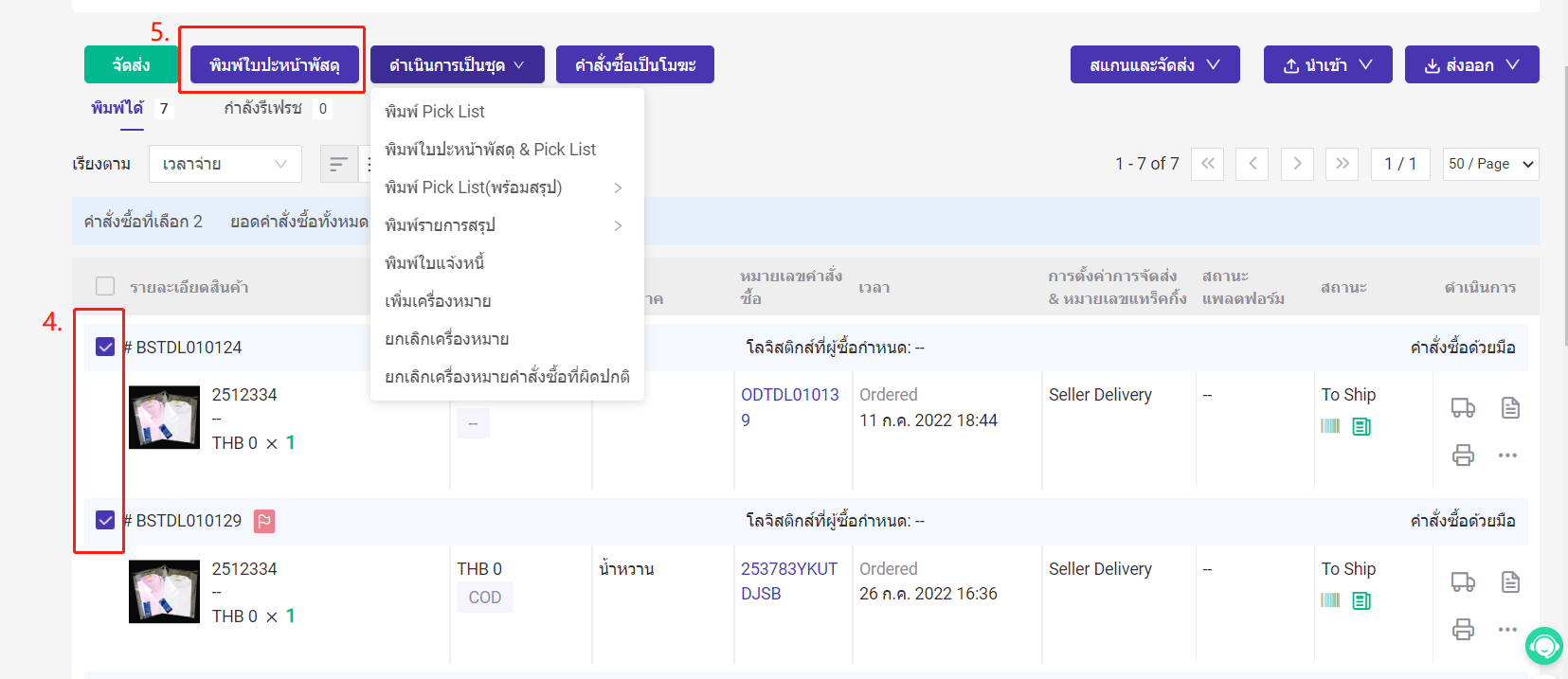
Task: Uncheck the checkbox for order BSTDL010124
Action: (105, 347)
